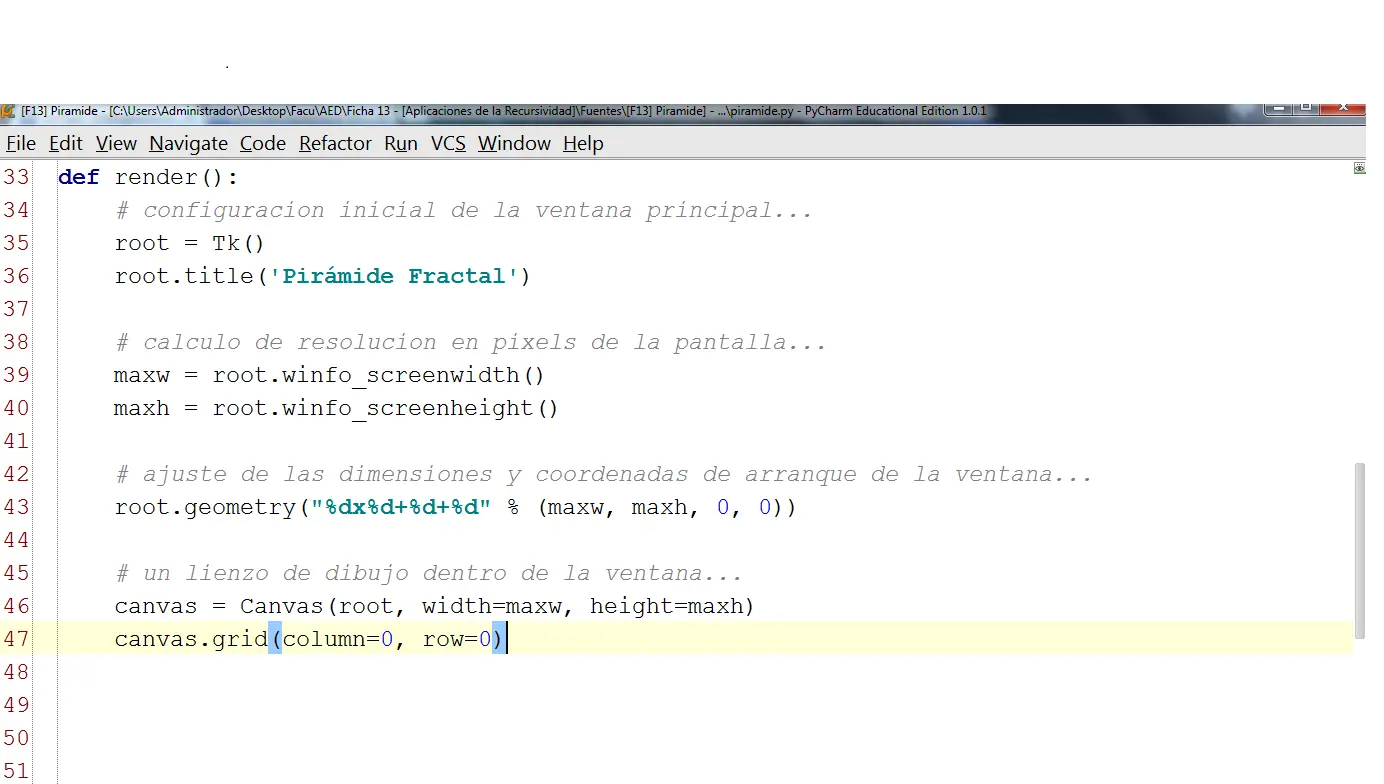Open the Code menu
This screenshot has height=784, width=1384.
pyautogui.click(x=261, y=143)
